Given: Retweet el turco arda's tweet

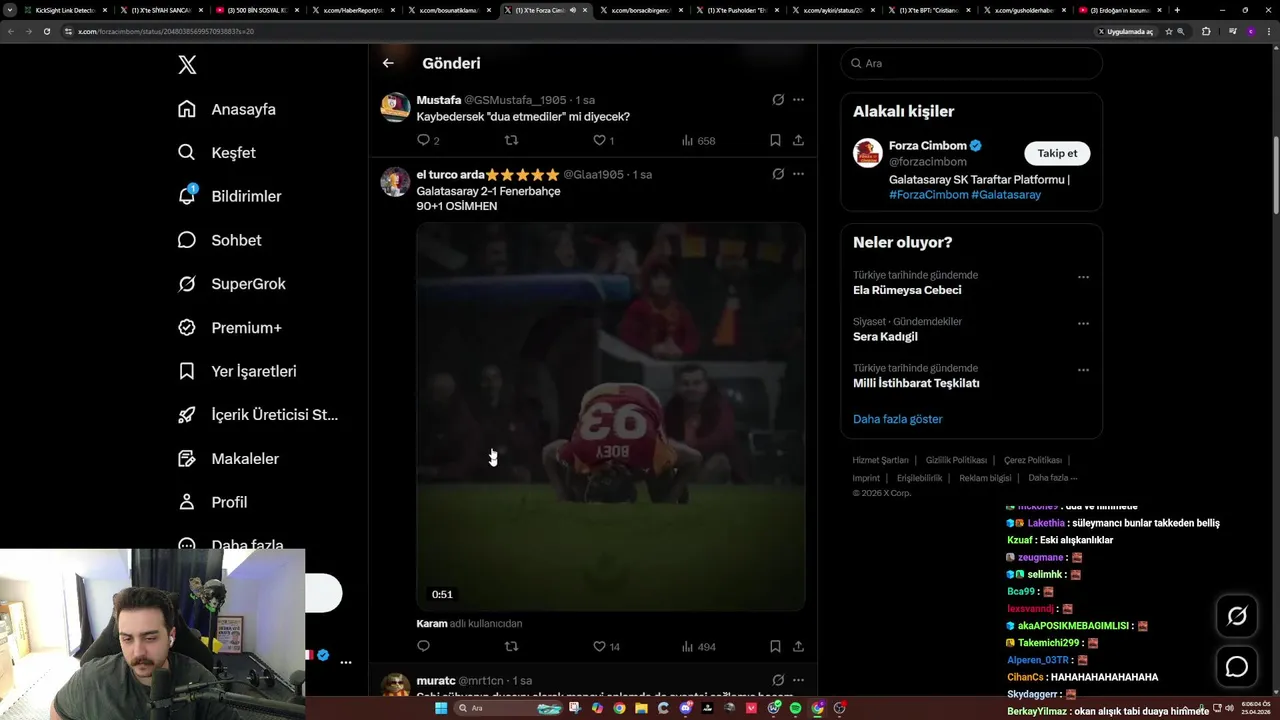Looking at the screenshot, I should 511,646.
